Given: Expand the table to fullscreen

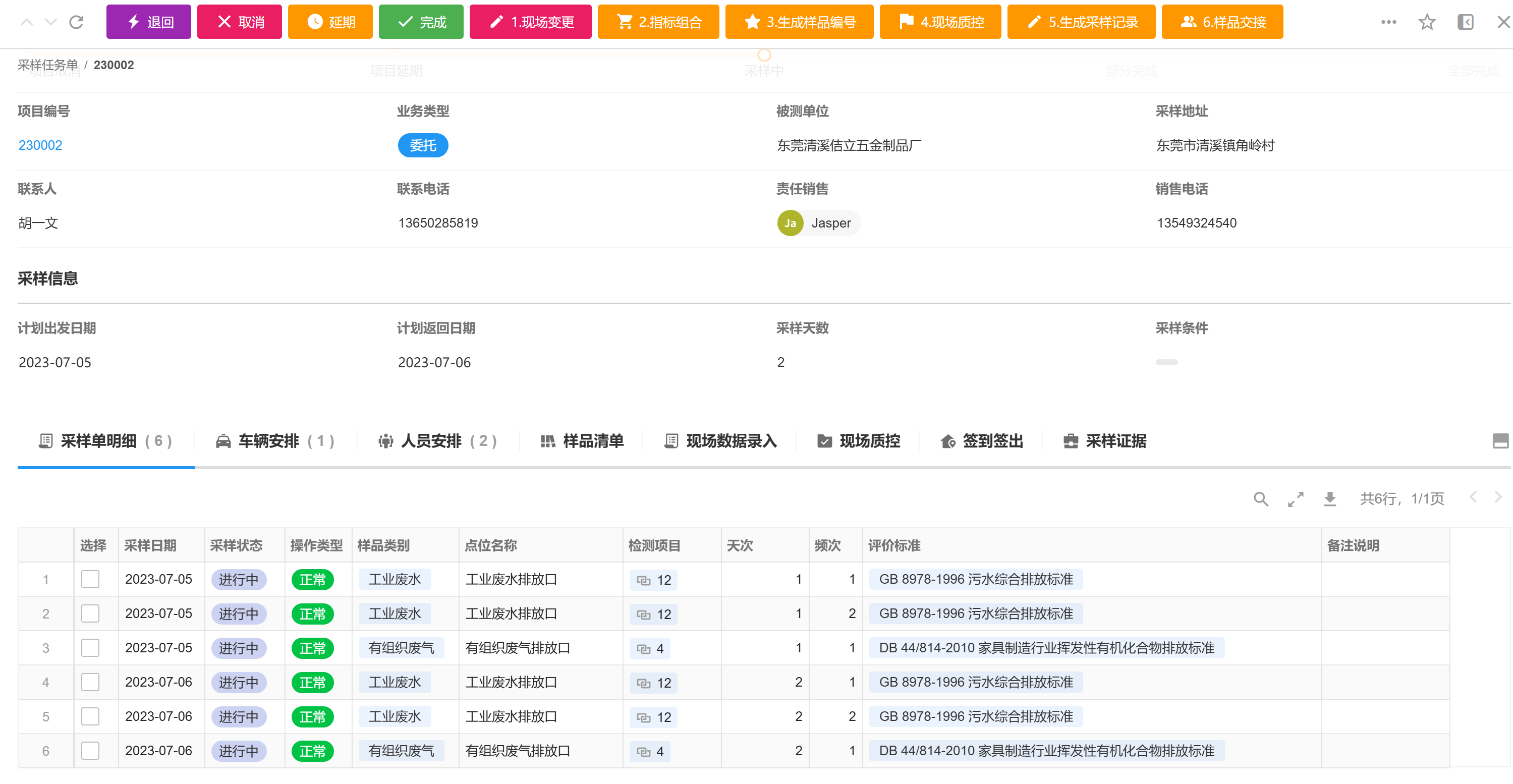Looking at the screenshot, I should pos(1296,499).
